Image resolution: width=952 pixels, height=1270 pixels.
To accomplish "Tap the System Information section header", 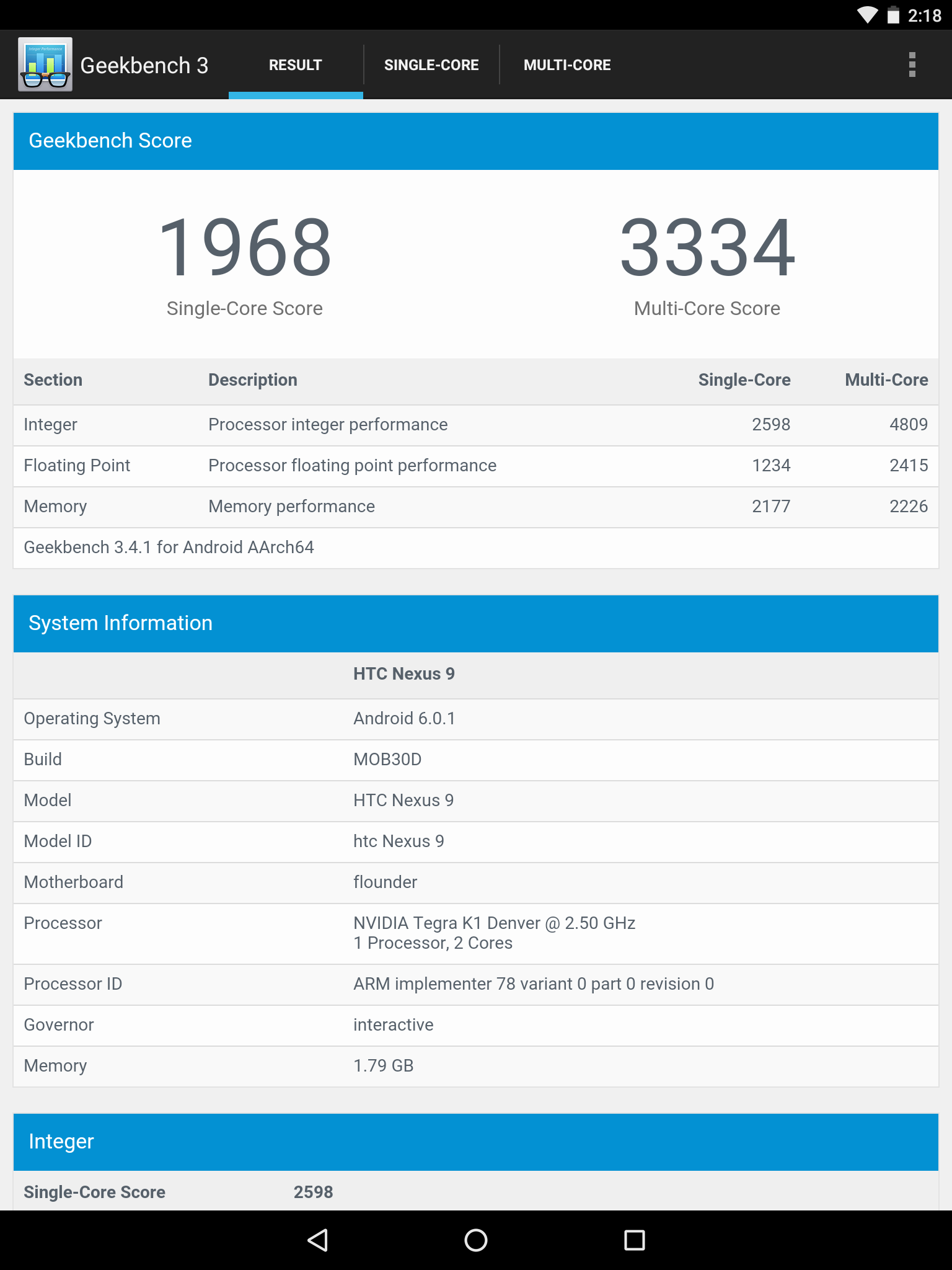I will [476, 623].
